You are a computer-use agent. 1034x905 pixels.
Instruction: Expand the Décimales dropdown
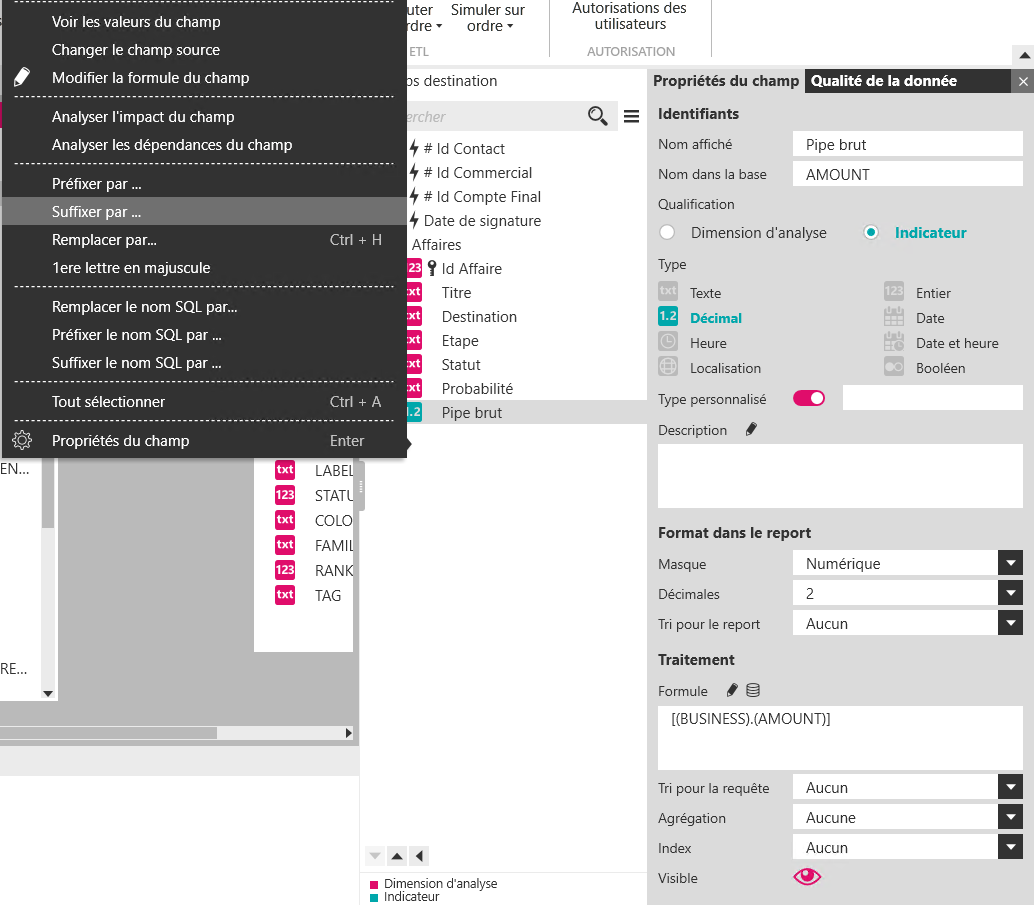(1010, 593)
